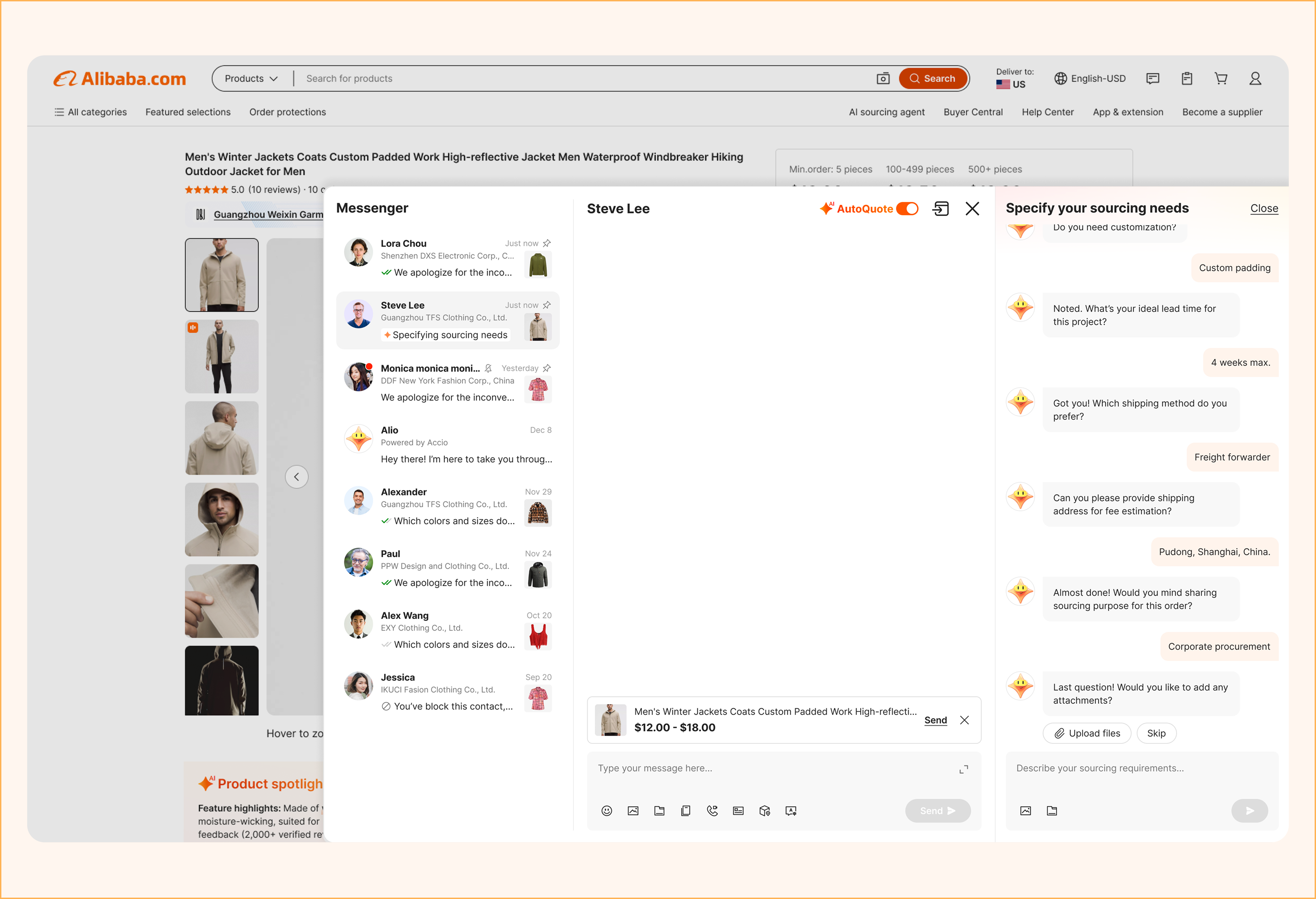The image size is (1316, 899).
Task: Open the orders clipboard icon in header
Action: click(x=1187, y=78)
